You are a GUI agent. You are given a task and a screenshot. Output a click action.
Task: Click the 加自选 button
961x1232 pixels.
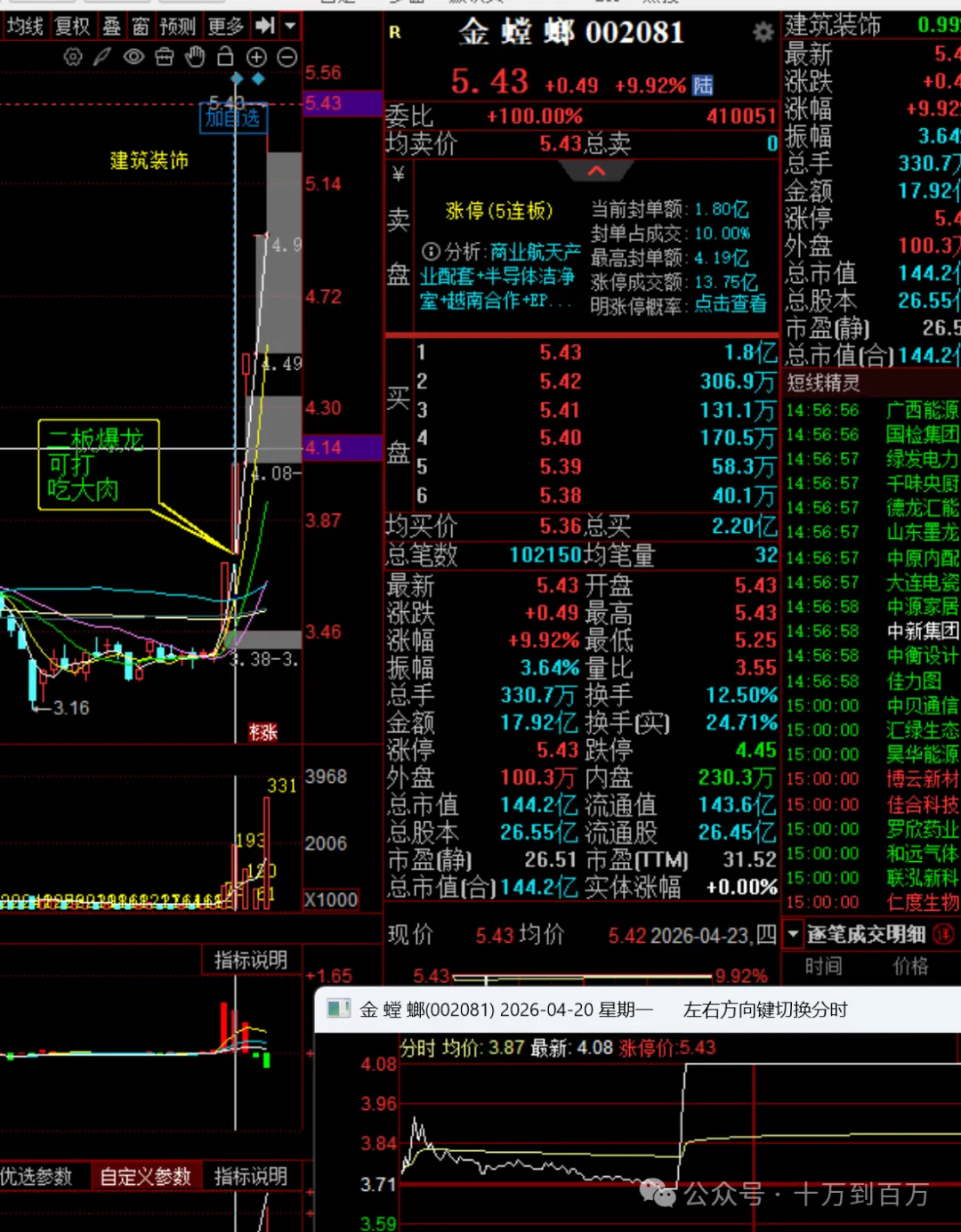[x=233, y=117]
